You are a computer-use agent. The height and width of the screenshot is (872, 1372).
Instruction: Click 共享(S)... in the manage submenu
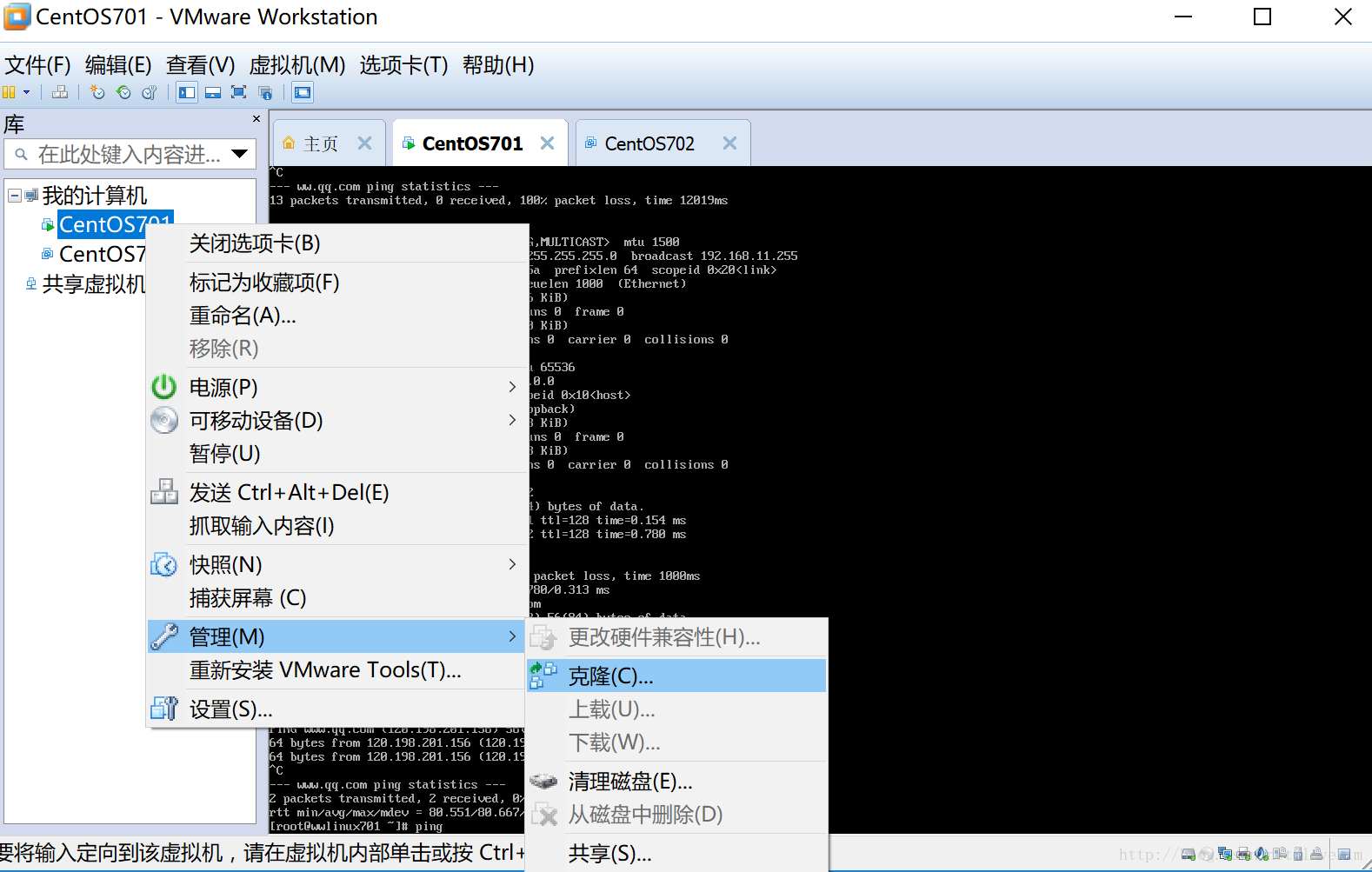676,854
